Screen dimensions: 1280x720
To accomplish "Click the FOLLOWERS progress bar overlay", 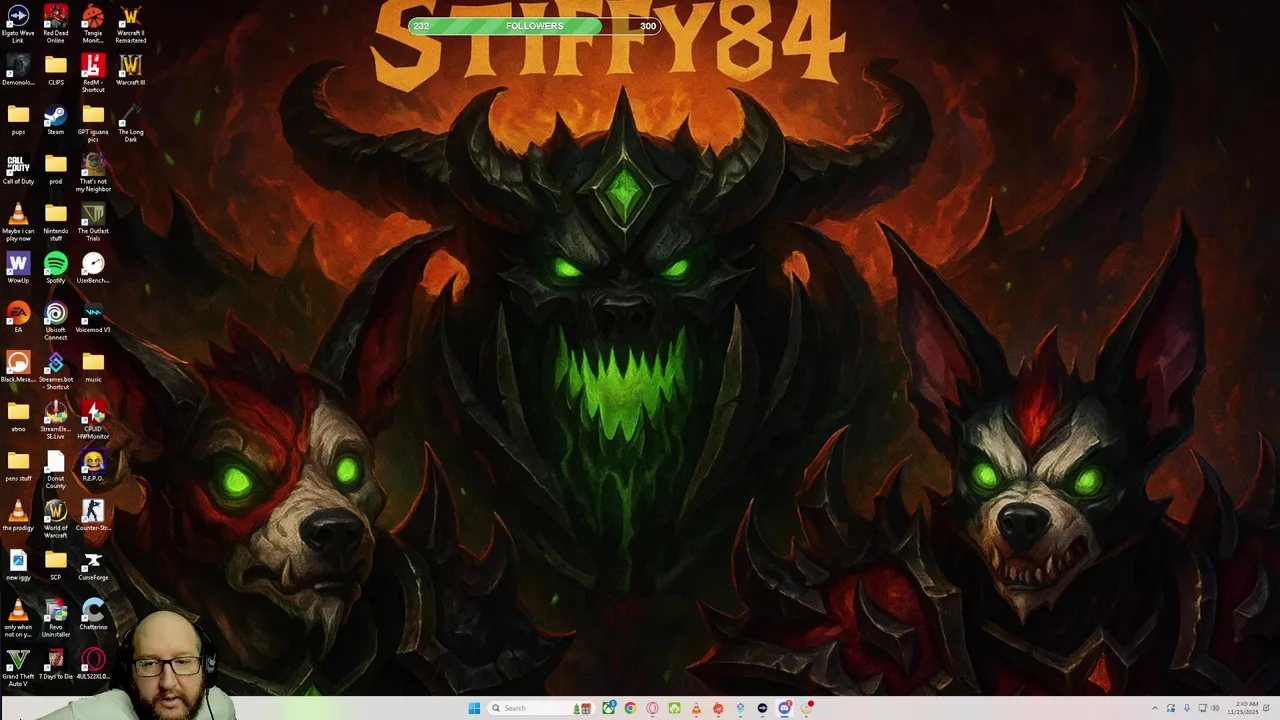I will pos(535,26).
